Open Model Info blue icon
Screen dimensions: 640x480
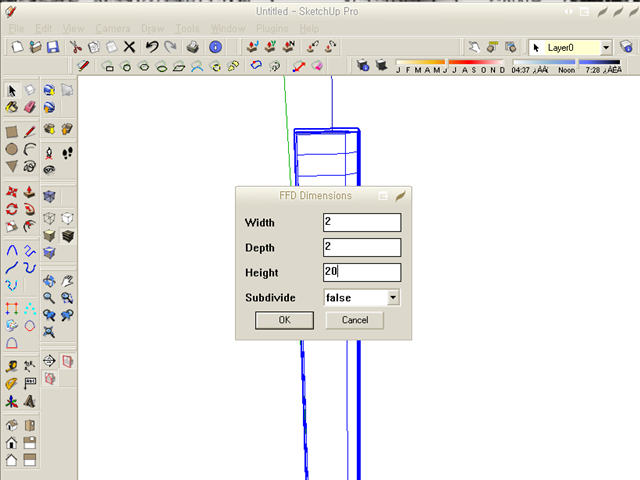[215, 47]
